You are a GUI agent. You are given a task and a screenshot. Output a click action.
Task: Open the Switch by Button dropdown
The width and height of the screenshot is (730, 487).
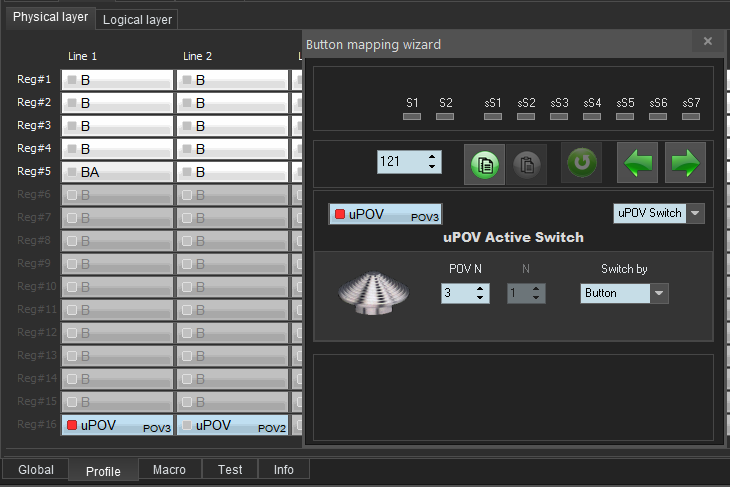point(659,293)
